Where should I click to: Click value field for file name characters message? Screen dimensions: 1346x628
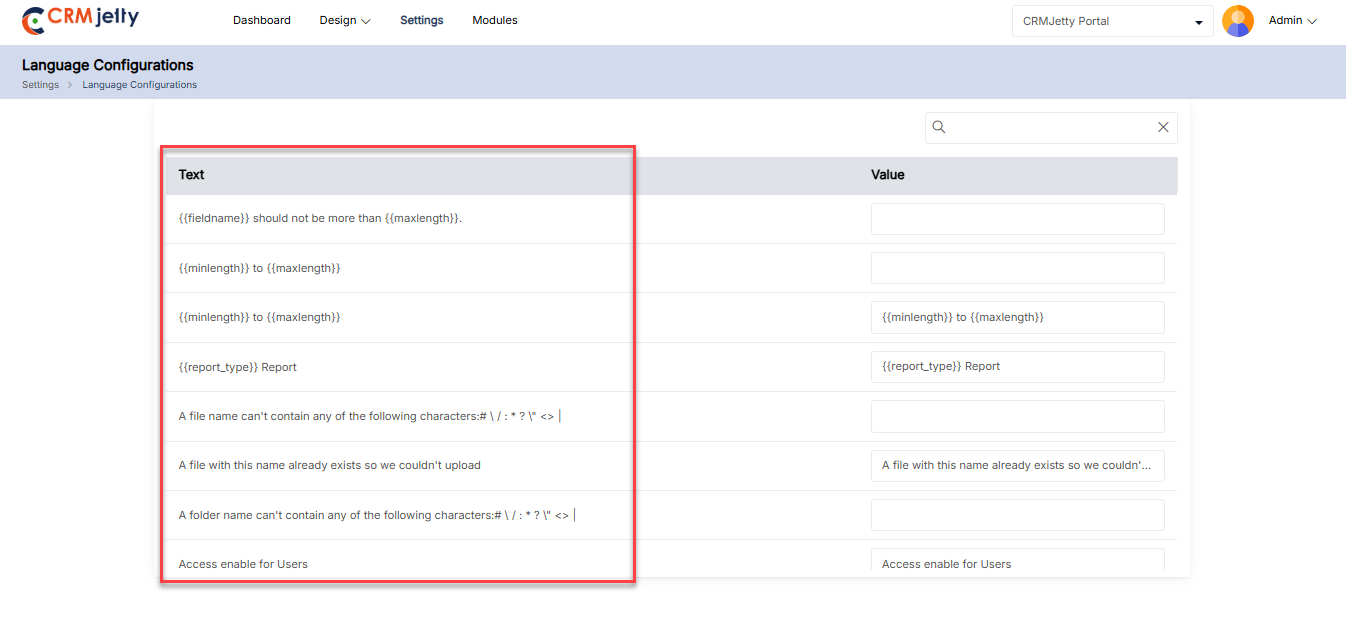pos(1017,416)
